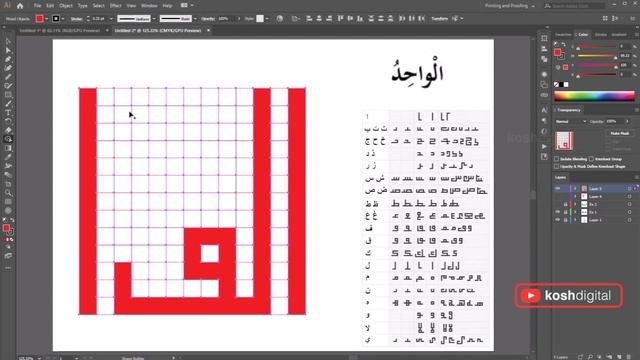Expand Layer 5 contents arrow
640x360 pixels.
(x=576, y=189)
